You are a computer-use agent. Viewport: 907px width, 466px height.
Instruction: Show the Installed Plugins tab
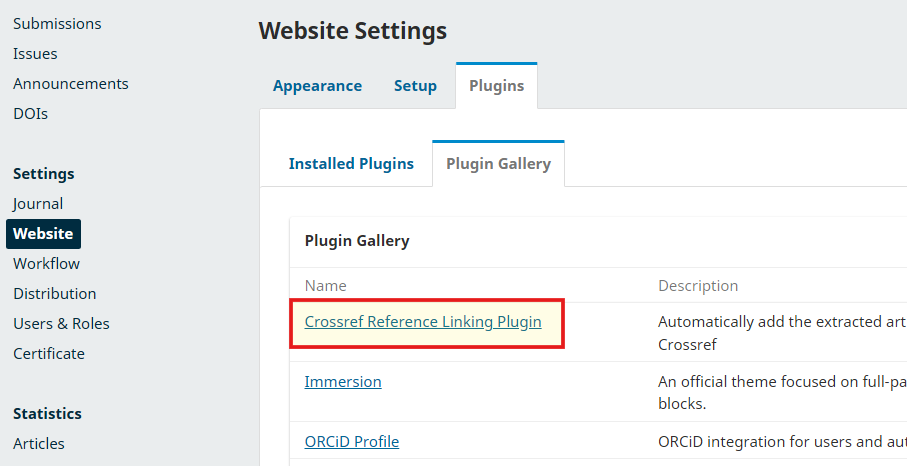351,164
